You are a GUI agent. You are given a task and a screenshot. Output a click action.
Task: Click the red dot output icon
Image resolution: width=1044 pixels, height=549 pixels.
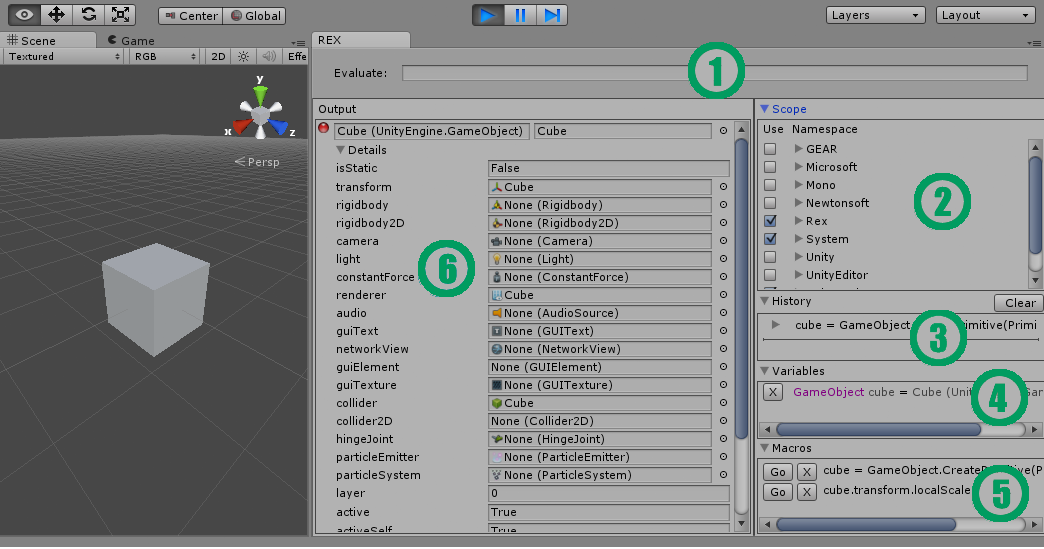click(324, 128)
